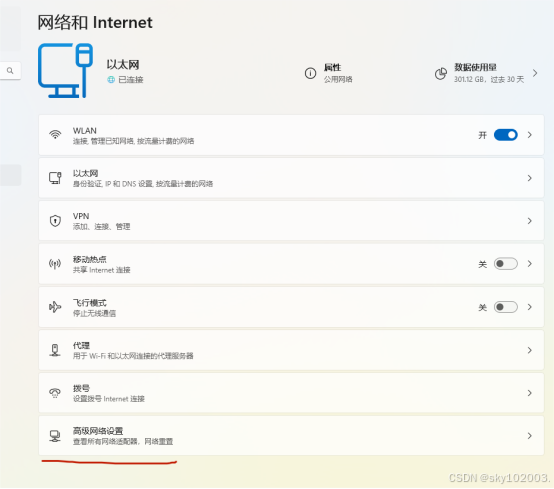
Task: Click the Ethernet monitor icon in list
Action: [x=55, y=178]
